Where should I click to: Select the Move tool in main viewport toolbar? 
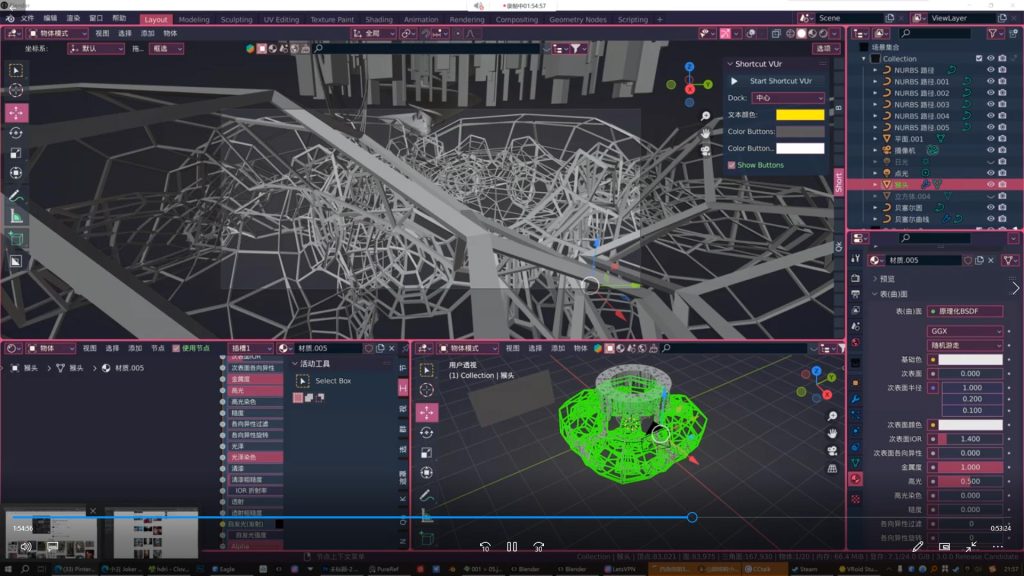[17, 112]
